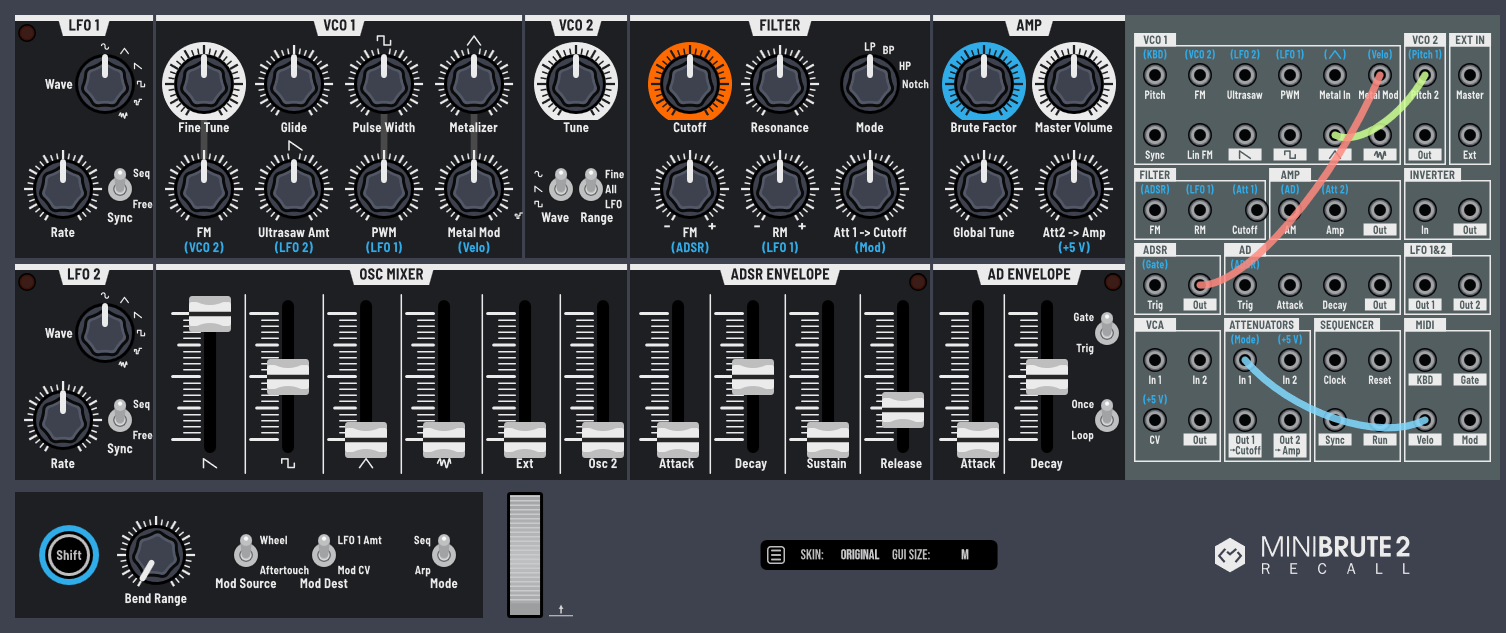Click the Filter Mode selector knob
1506x633 pixels.
[x=869, y=84]
